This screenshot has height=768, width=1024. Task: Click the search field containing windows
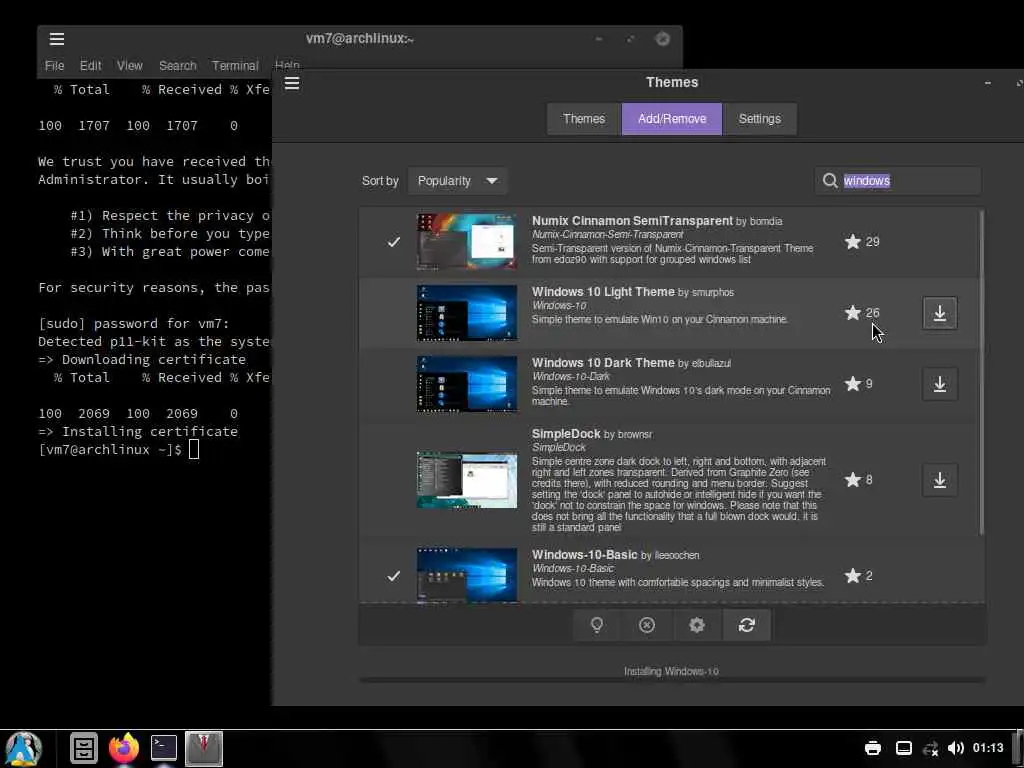898,181
